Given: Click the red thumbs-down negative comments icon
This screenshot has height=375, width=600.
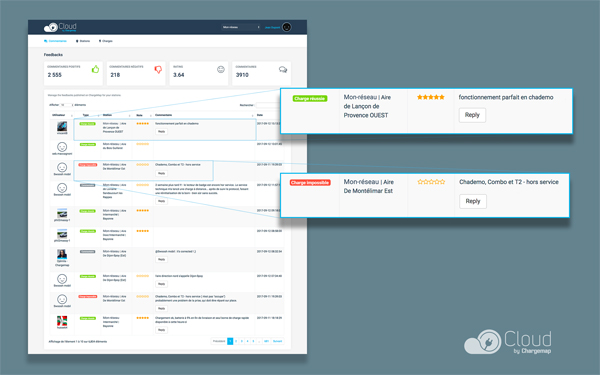Looking at the screenshot, I should tap(158, 70).
